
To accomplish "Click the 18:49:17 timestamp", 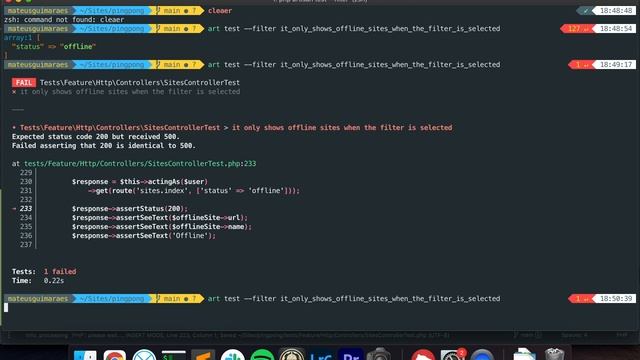I will [x=616, y=64].
